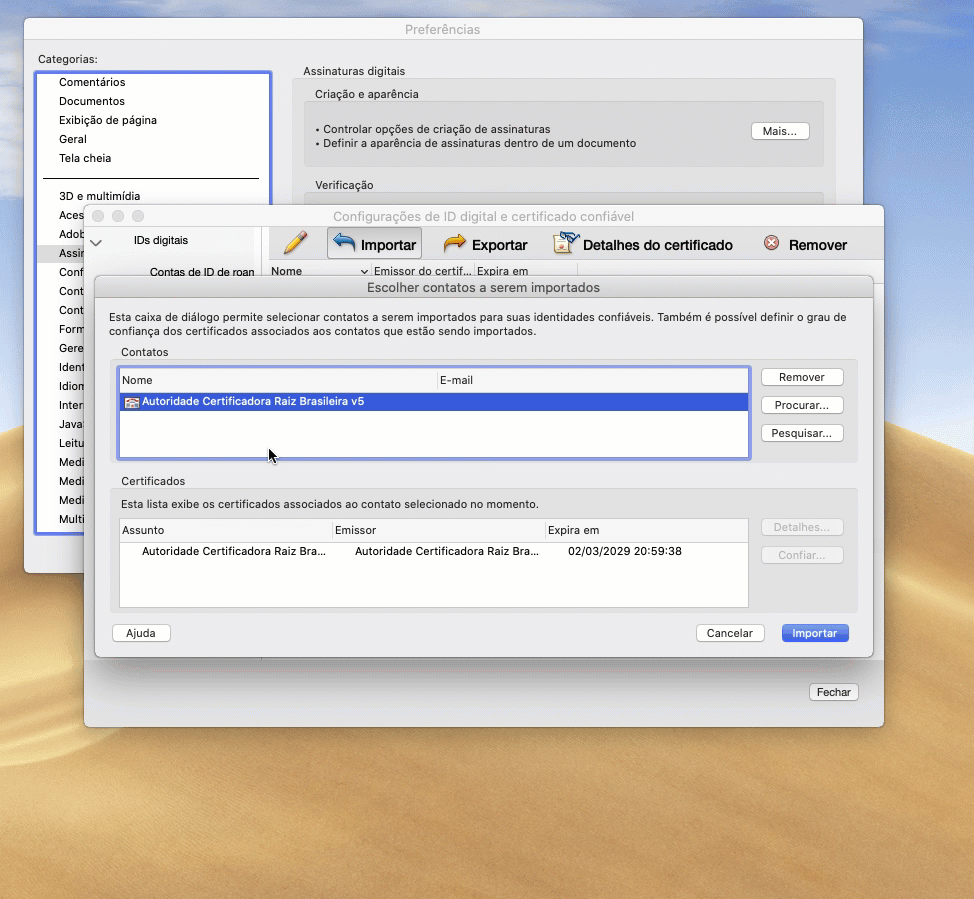Screen dimensions: 974x899
Task: Click the Procurar... button
Action: pos(801,405)
